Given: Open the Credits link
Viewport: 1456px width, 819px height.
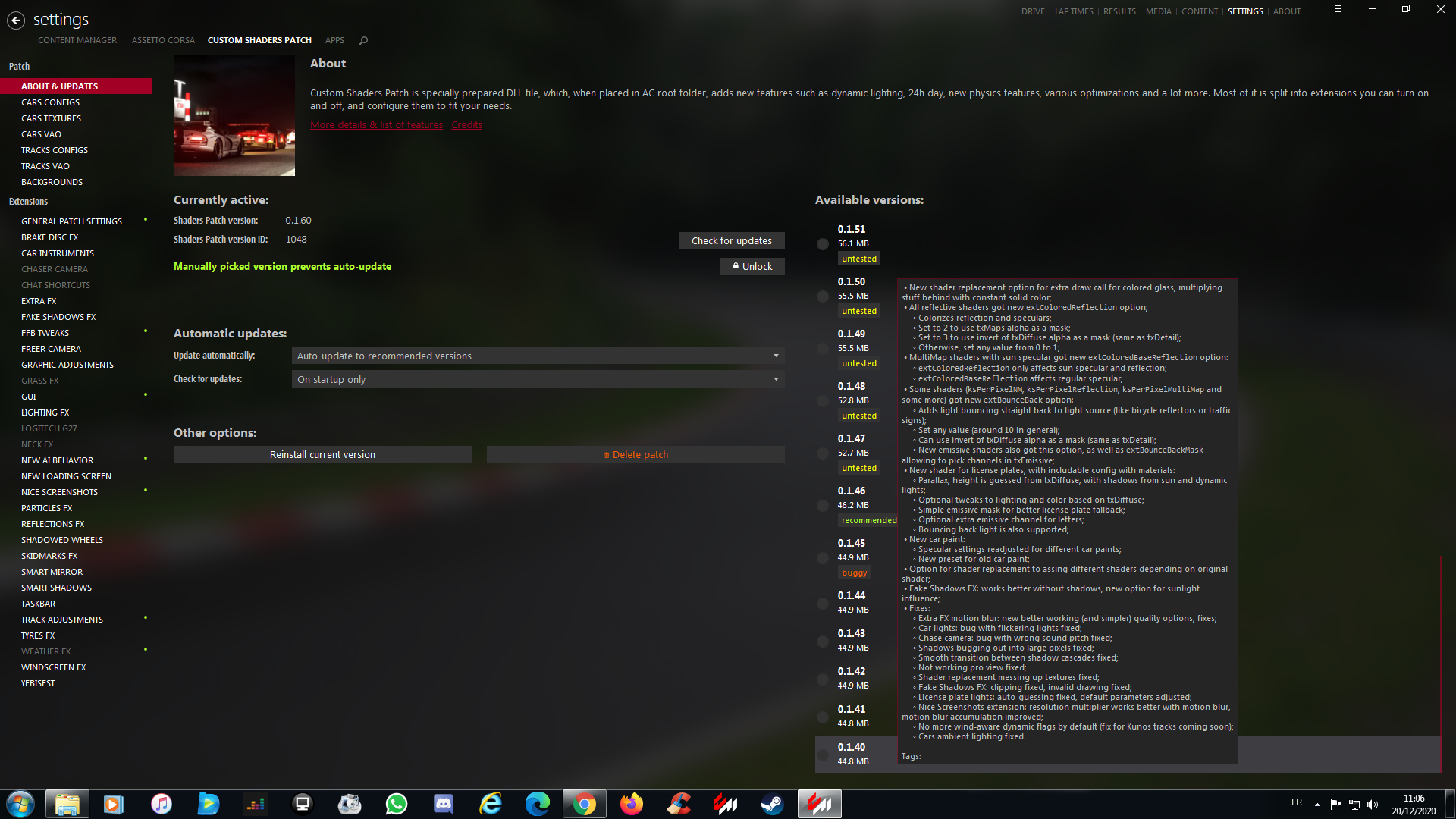Looking at the screenshot, I should point(466,125).
